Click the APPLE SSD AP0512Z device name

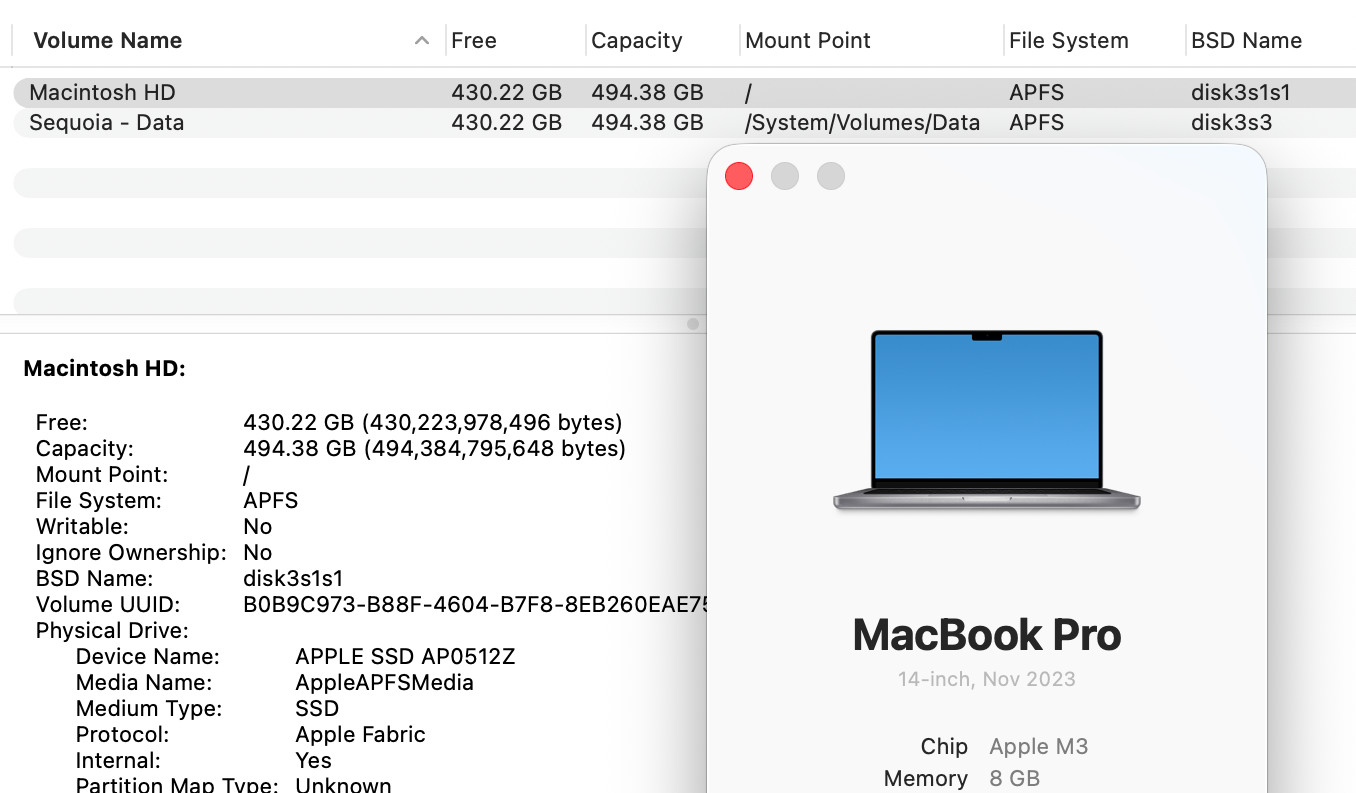[405, 657]
